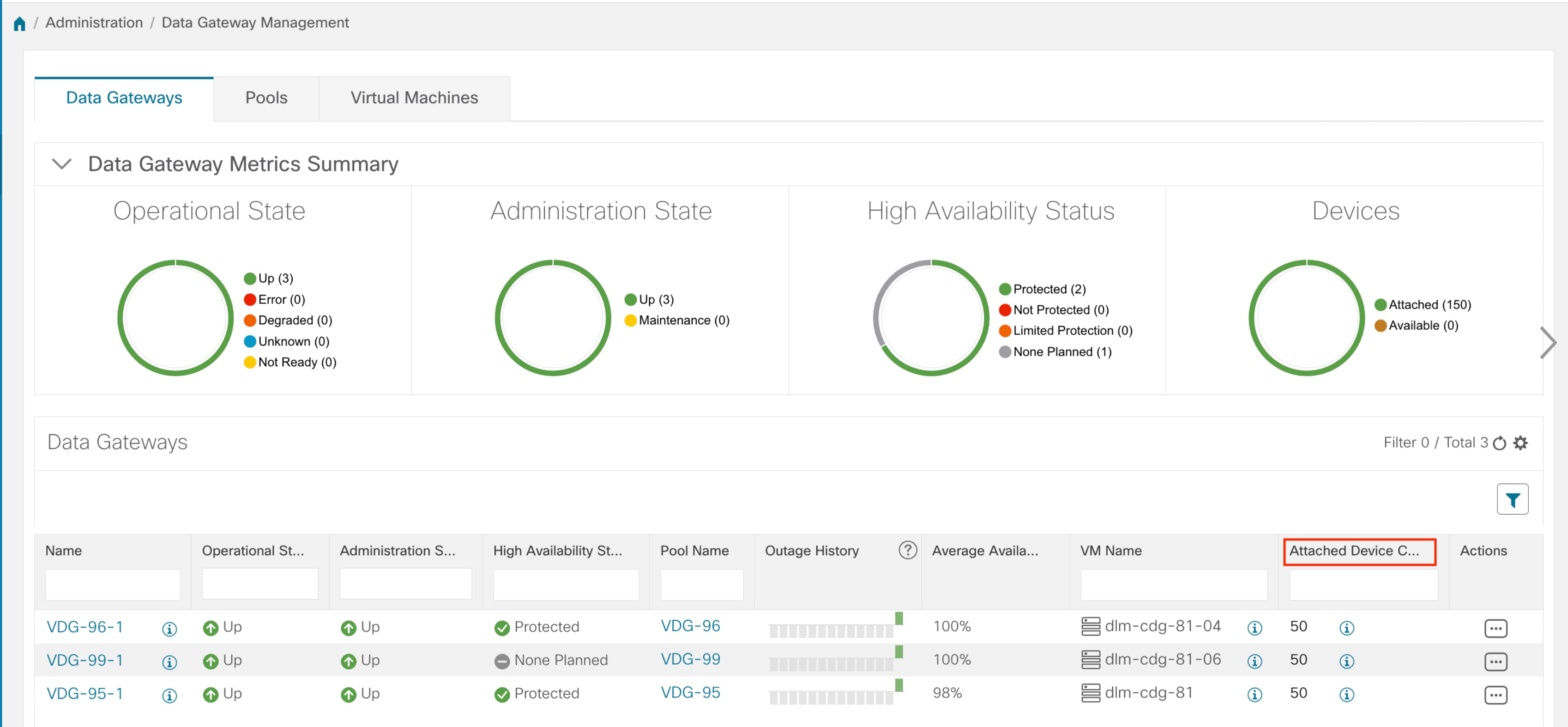Screen dimensions: 1568x727
Task: Open actions menu for VDG-99-1 row
Action: click(1495, 661)
